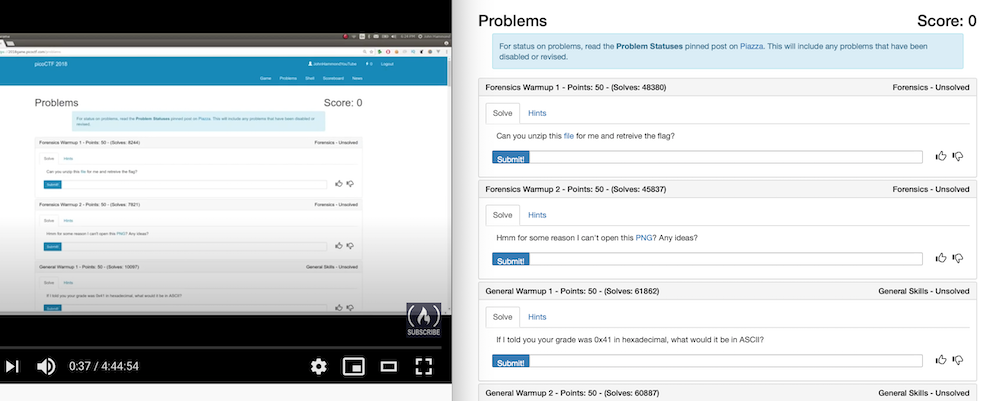Mute the video with the speaker icon
The image size is (1000, 401).
tap(46, 366)
